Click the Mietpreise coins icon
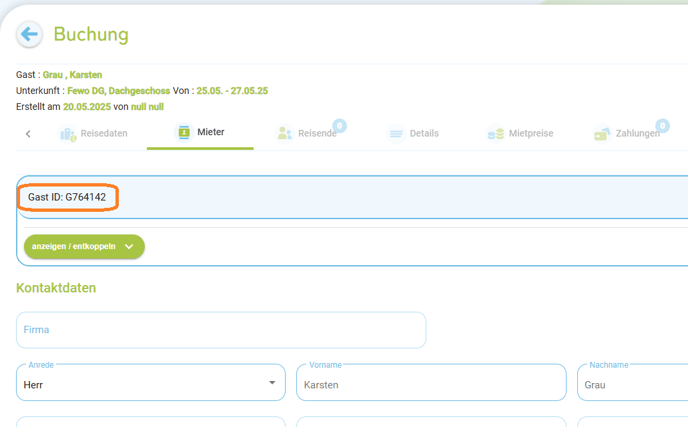 click(x=496, y=134)
